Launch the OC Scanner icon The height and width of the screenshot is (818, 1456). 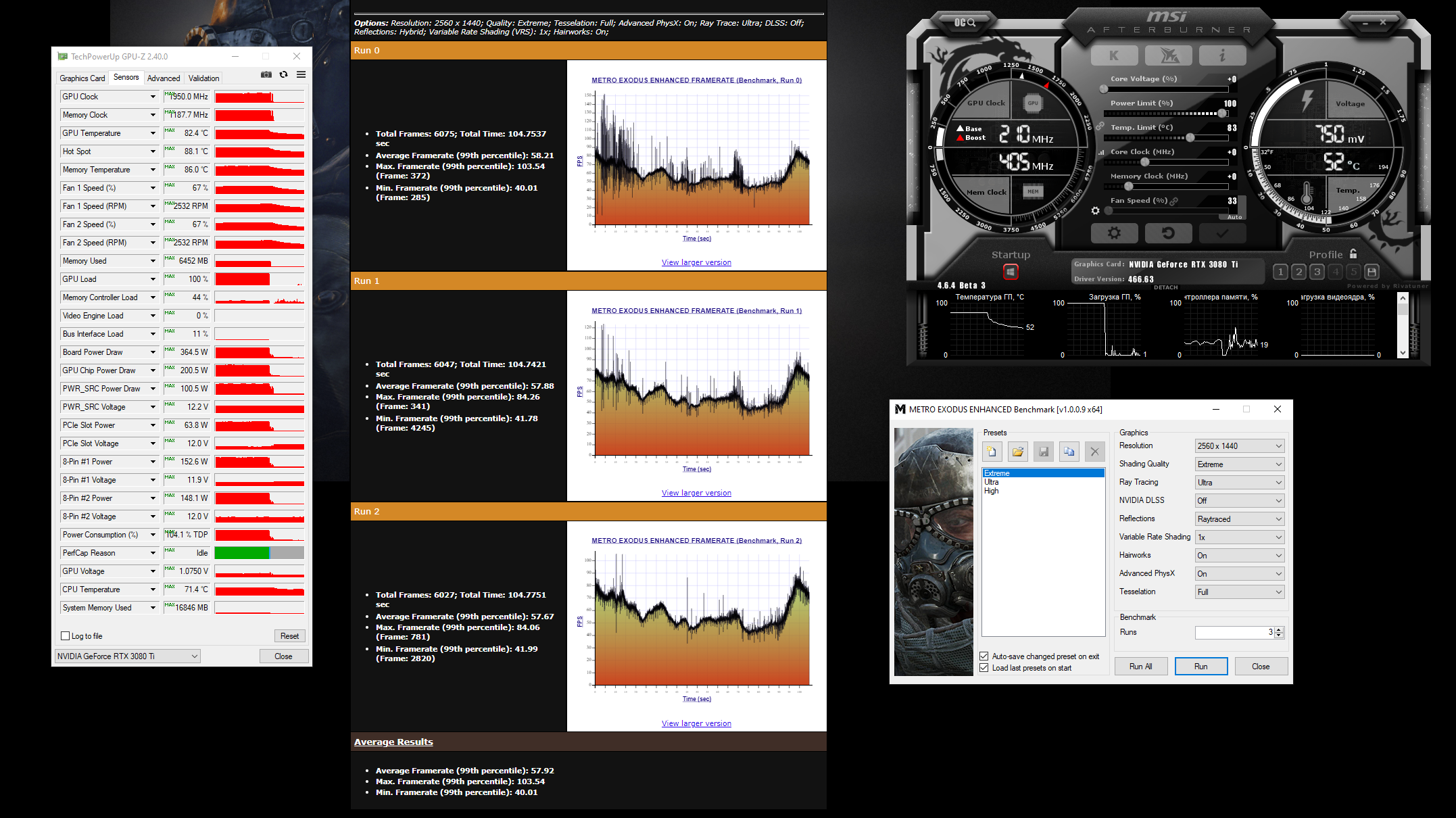(965, 22)
